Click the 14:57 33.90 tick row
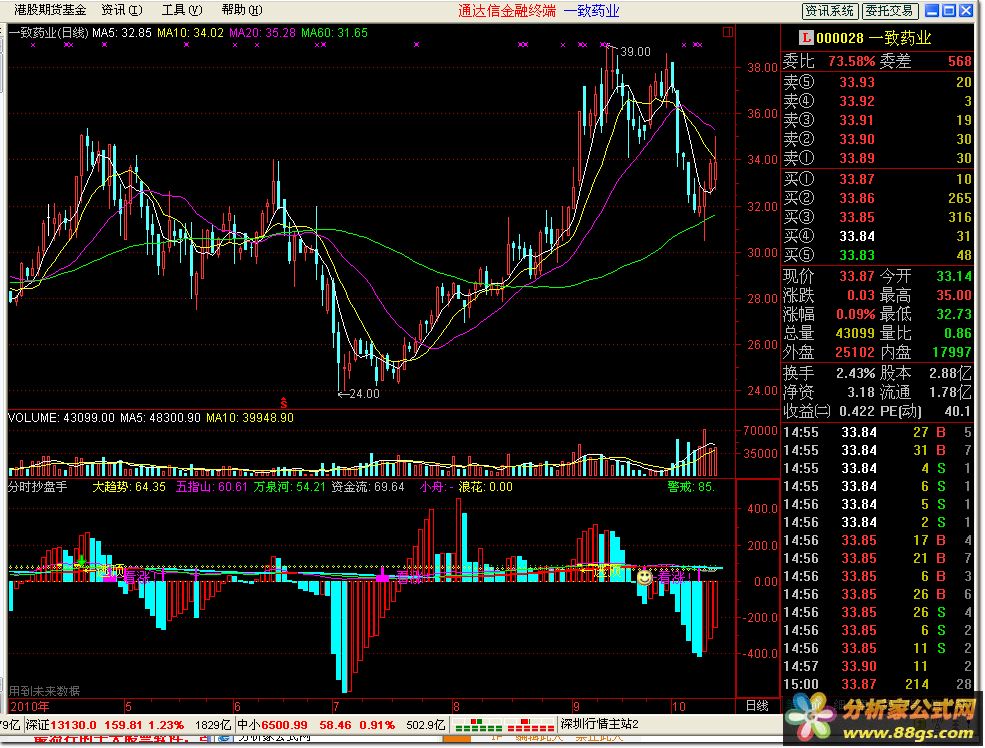 coord(878,666)
